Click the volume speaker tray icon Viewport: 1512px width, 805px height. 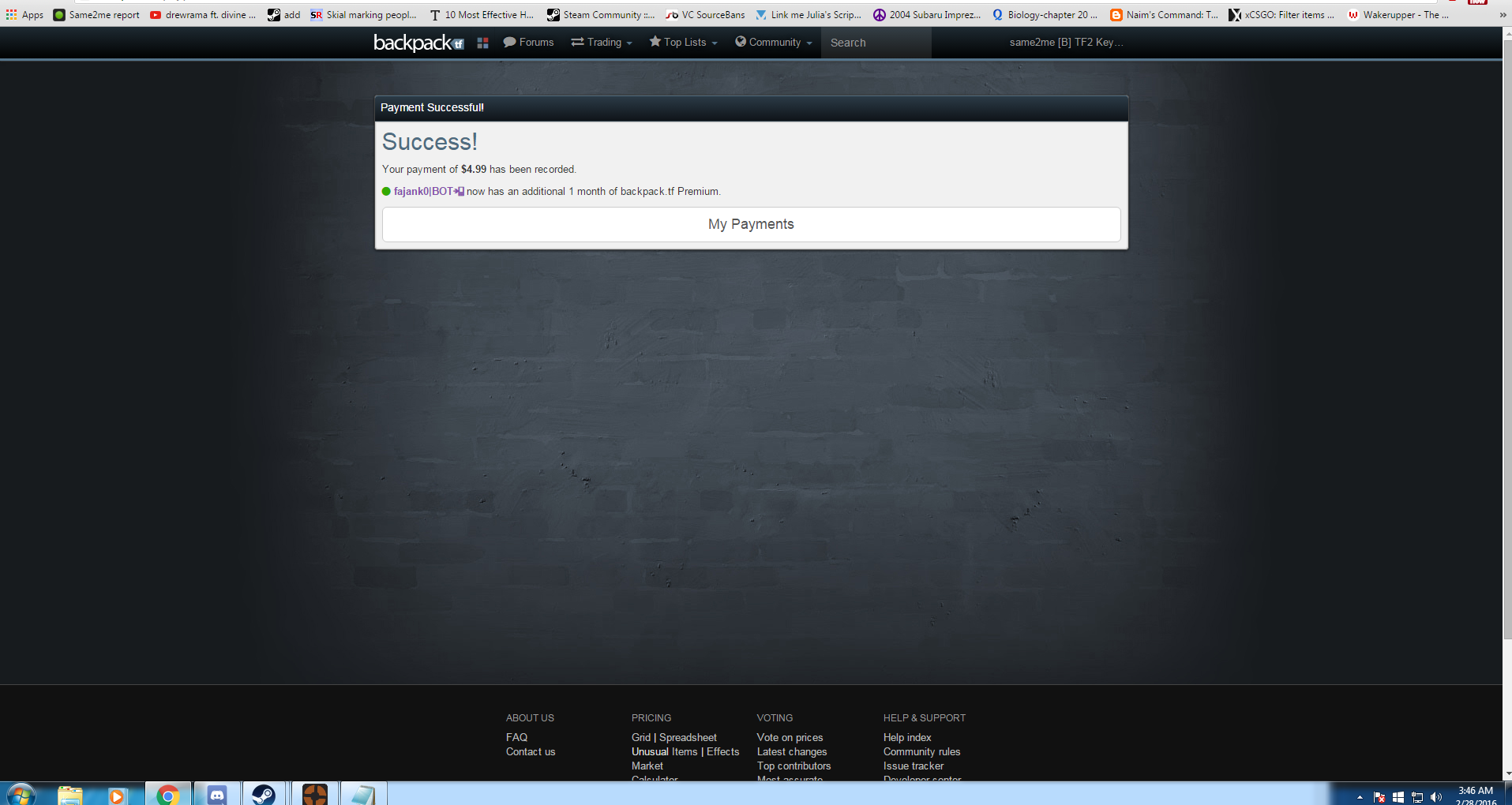[x=1436, y=797]
